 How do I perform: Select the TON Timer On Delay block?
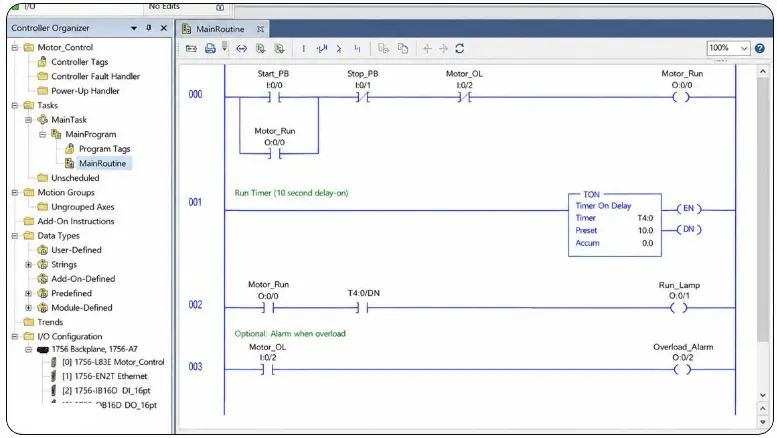click(x=614, y=224)
